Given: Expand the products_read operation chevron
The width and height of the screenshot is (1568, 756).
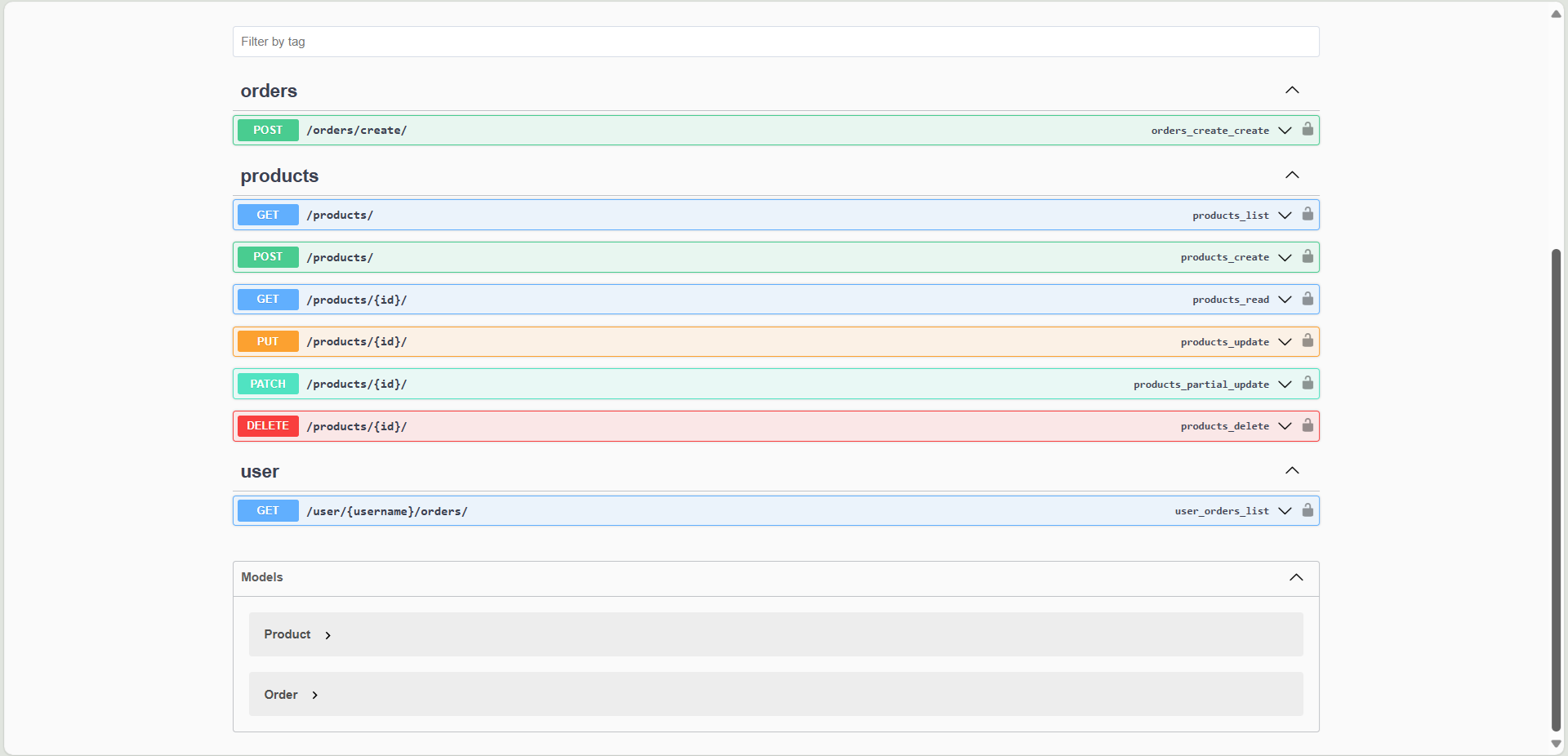Looking at the screenshot, I should pyautogui.click(x=1285, y=300).
